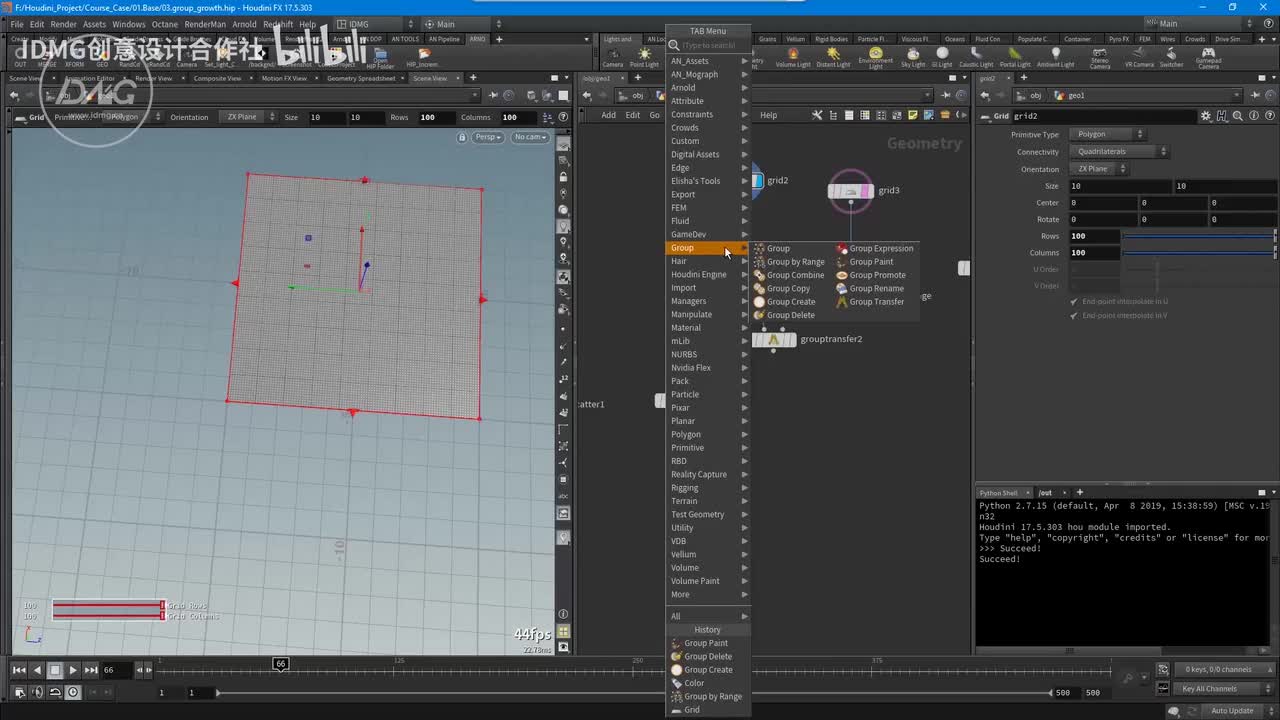Click the TAB menu search field
1280x720 pixels.
tap(712, 45)
